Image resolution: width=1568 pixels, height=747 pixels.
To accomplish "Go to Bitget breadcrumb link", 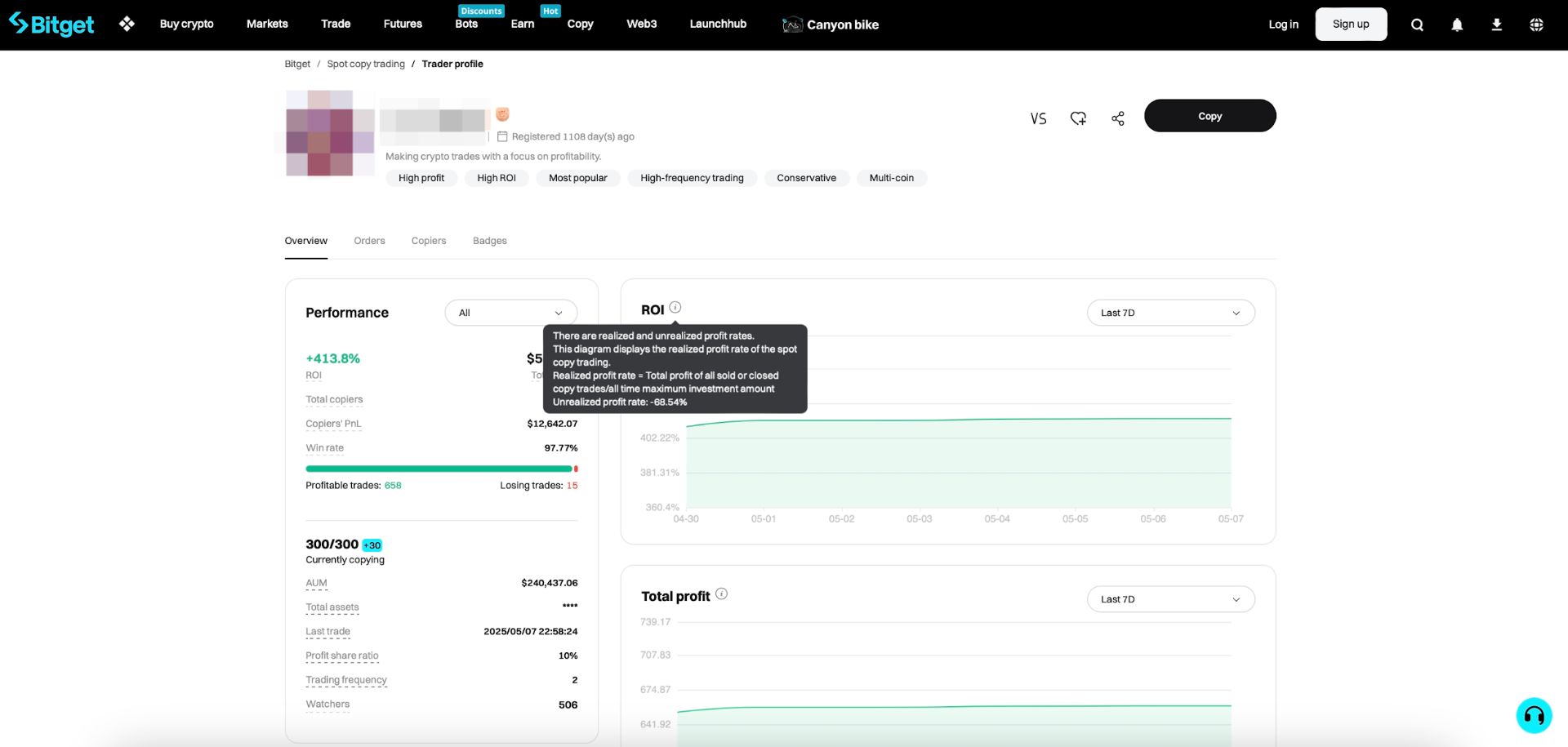I will click(297, 64).
